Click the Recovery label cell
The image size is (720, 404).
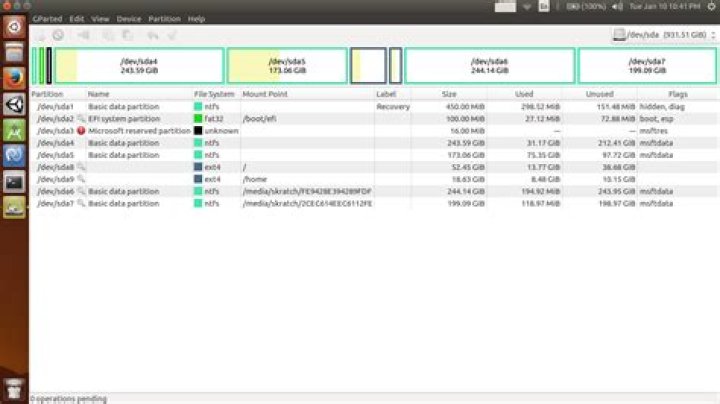point(393,107)
